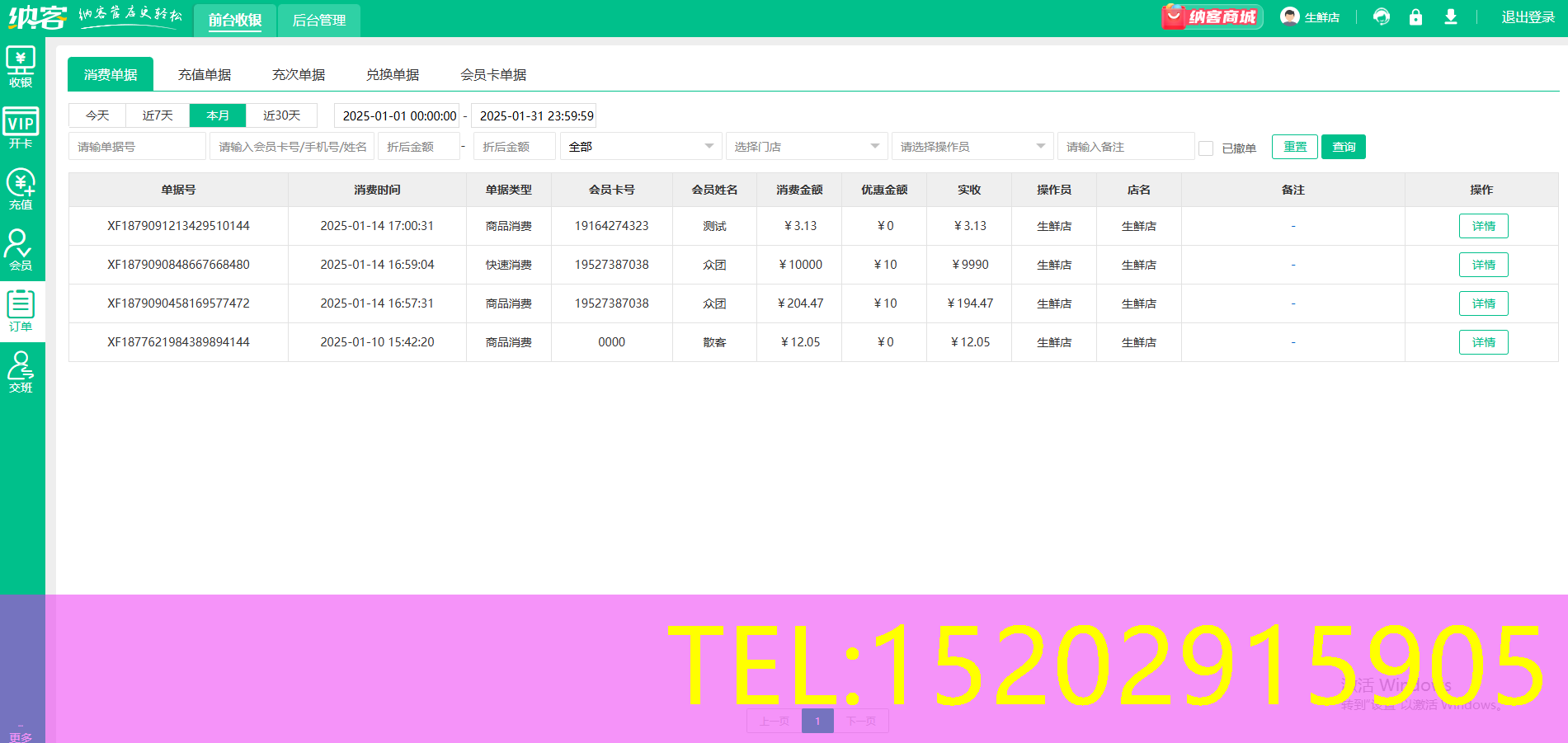Click the download icon in header
Viewport: 1568px width, 743px height.
click(x=1450, y=17)
